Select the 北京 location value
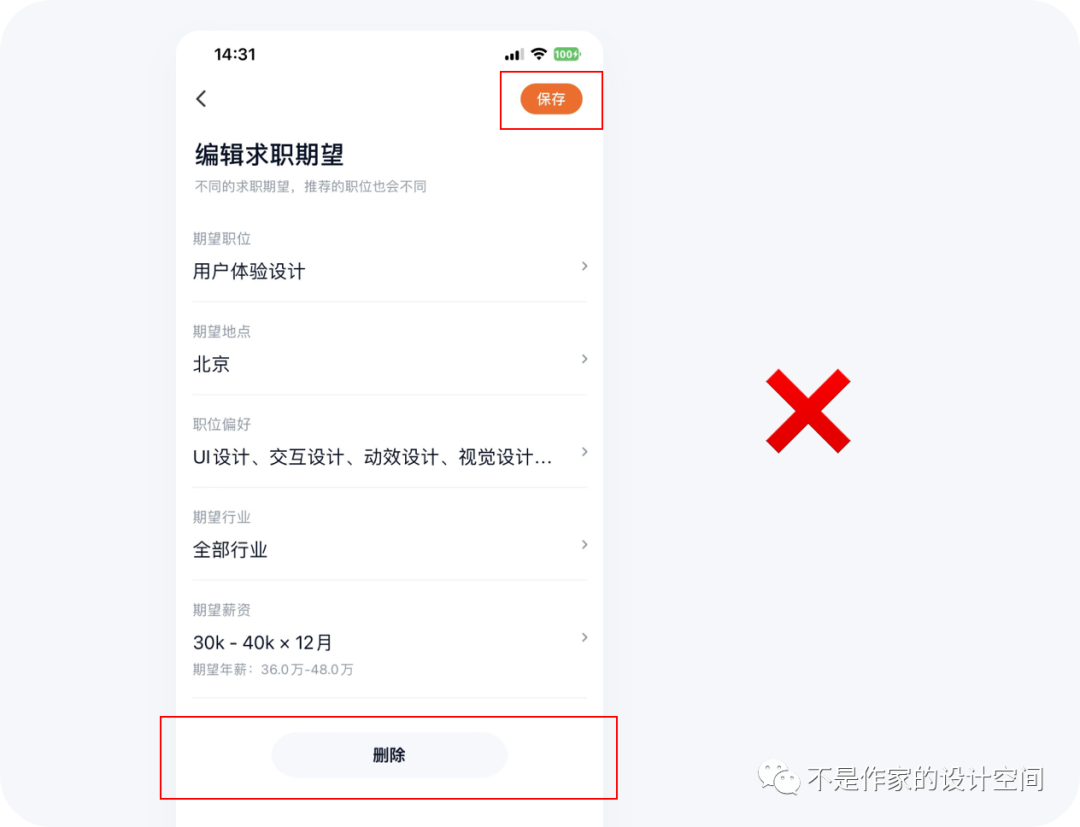The image size is (1080, 827). click(x=211, y=364)
